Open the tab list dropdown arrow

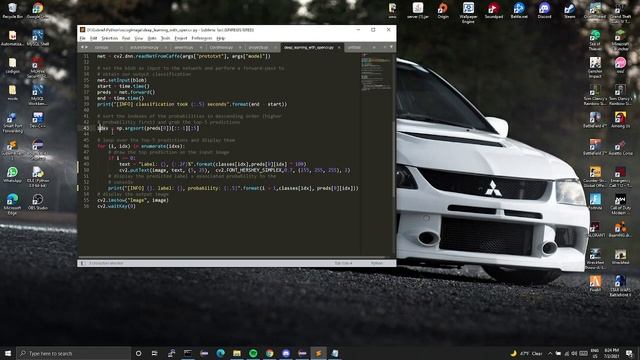pyautogui.click(x=391, y=47)
